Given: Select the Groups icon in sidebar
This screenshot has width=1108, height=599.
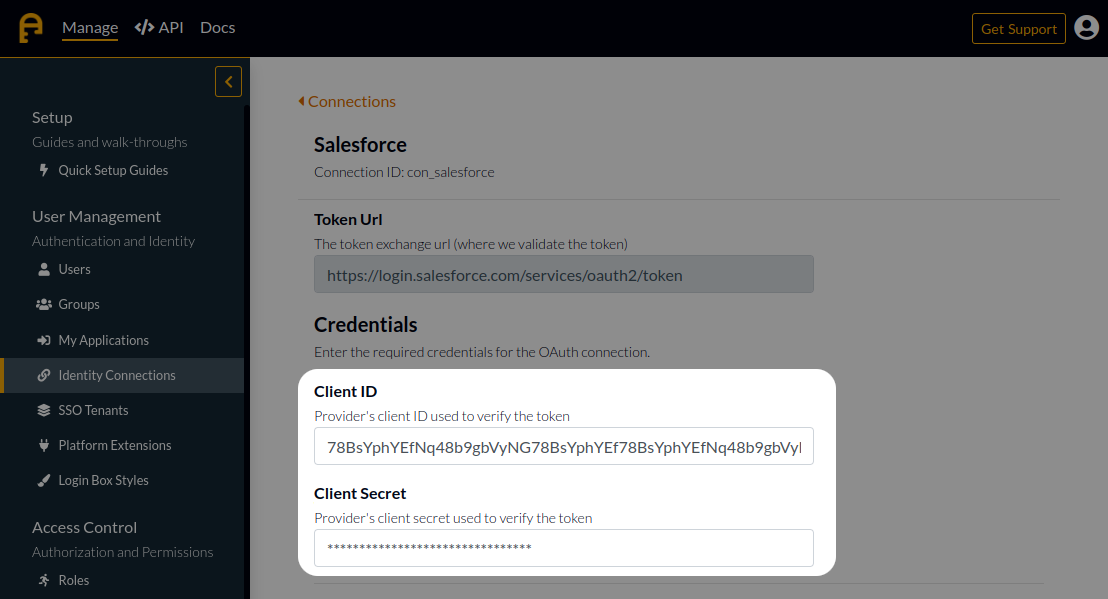Looking at the screenshot, I should pyautogui.click(x=44, y=304).
